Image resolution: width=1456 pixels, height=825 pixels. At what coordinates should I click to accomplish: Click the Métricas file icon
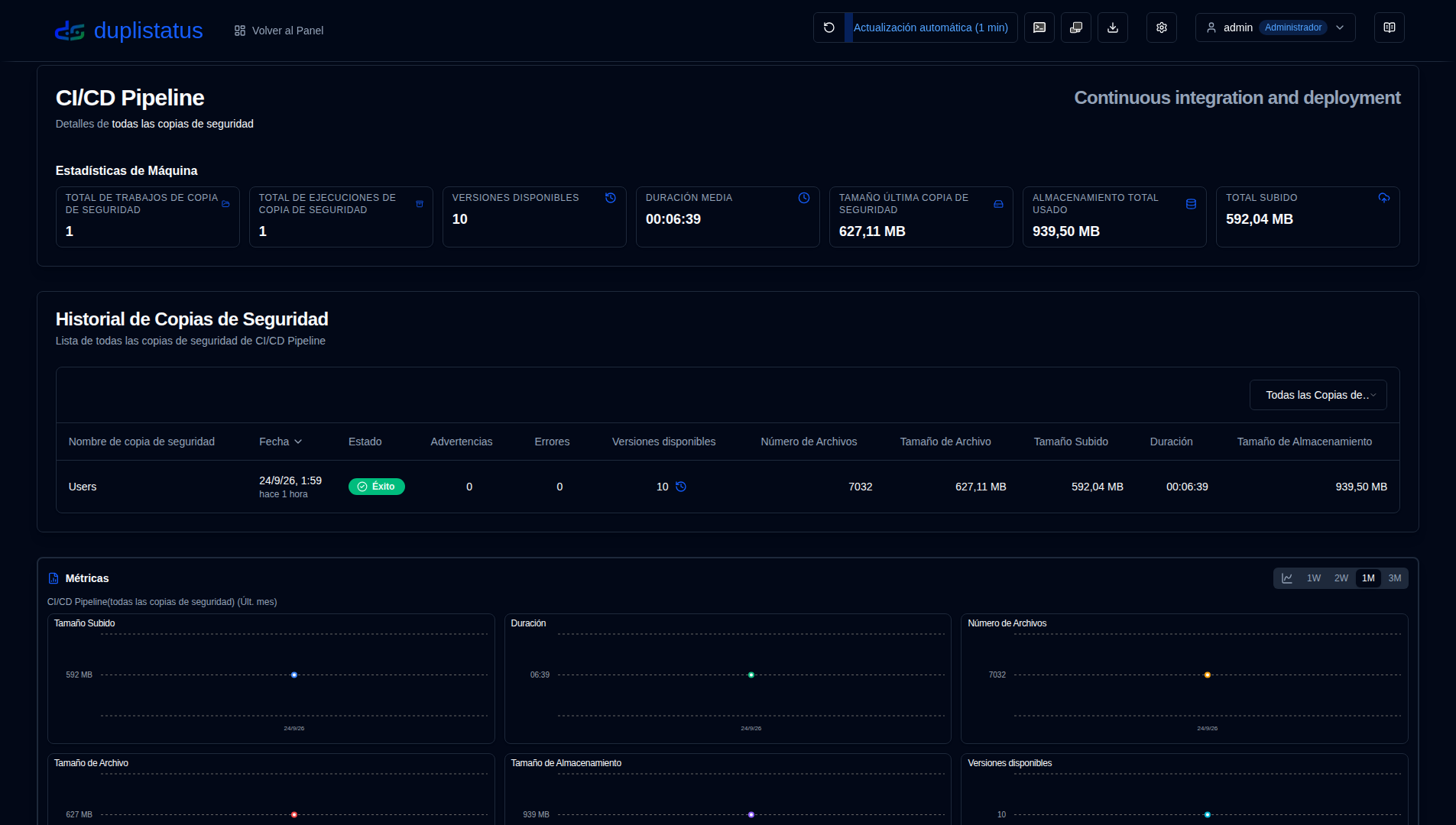pos(54,578)
